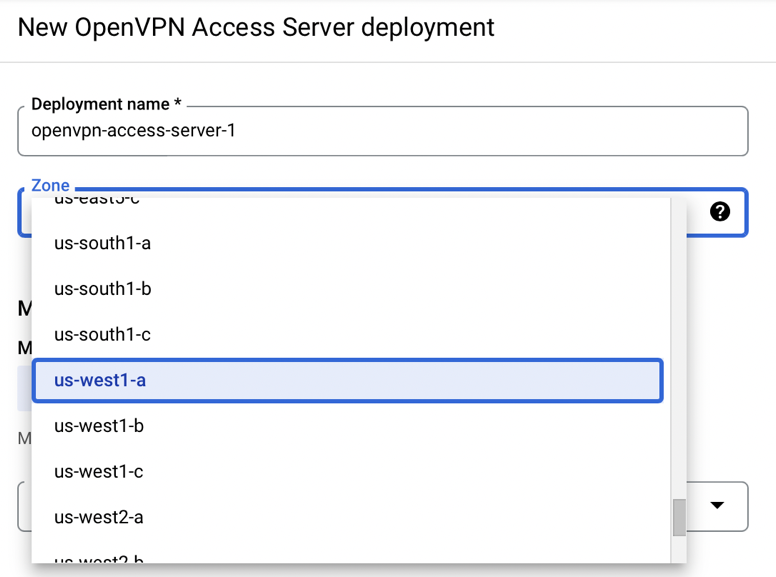Click the zone list scrollbar track above thumb
Image resolution: width=776 pixels, height=577 pixels.
point(679,350)
